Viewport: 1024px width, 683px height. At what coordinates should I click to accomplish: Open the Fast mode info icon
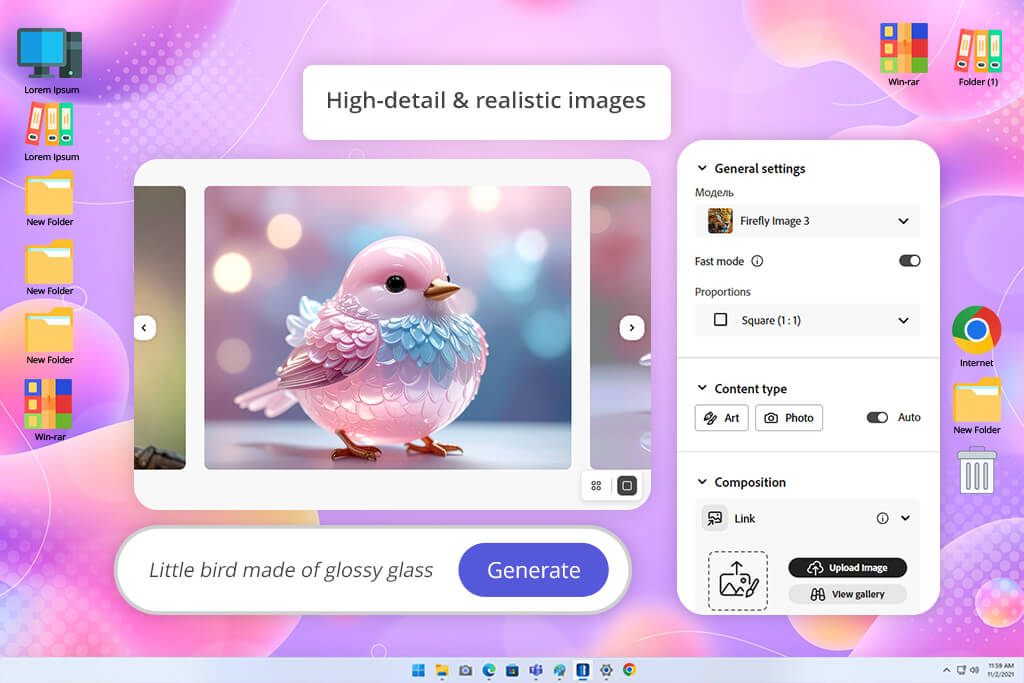tap(757, 261)
